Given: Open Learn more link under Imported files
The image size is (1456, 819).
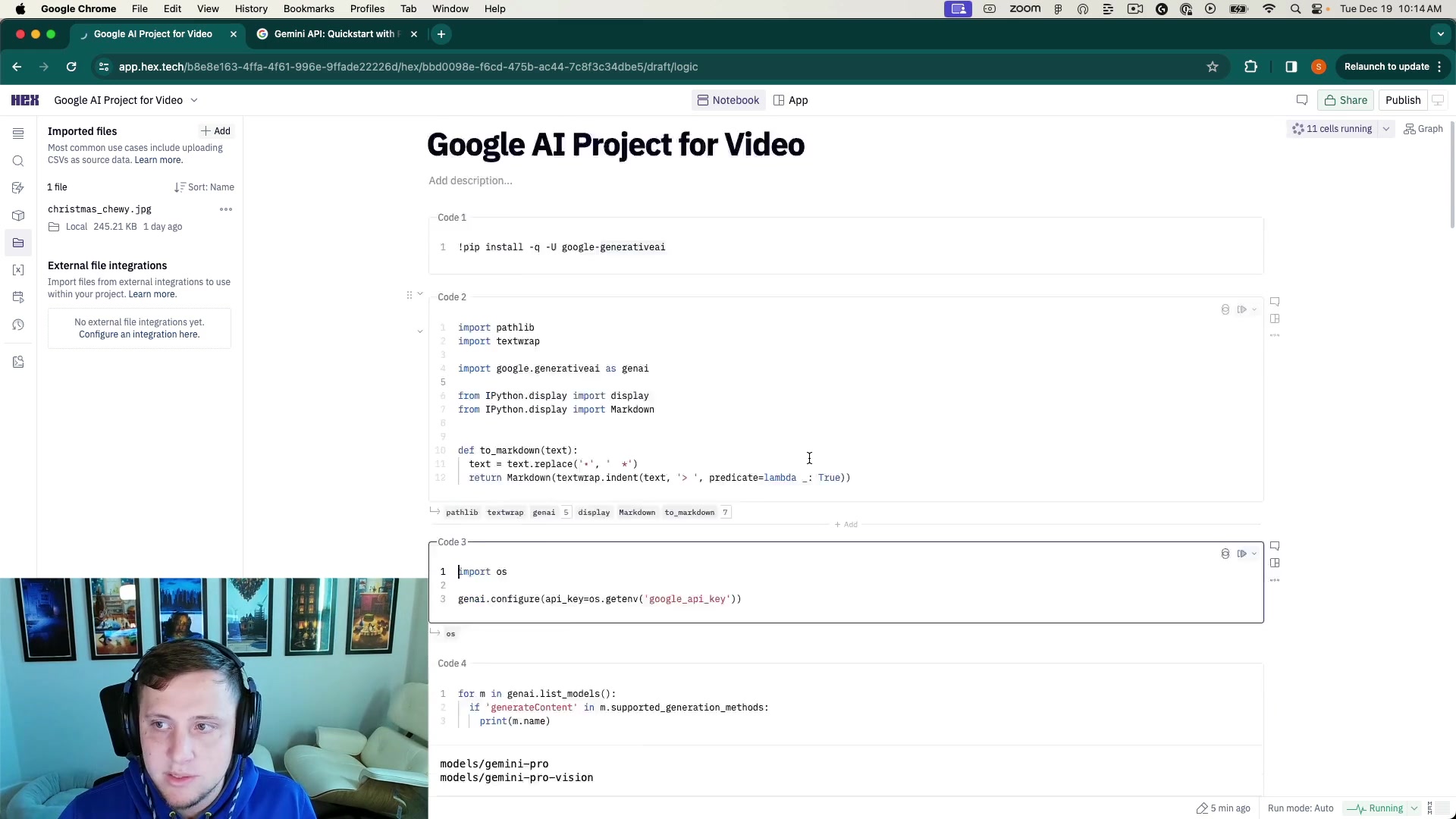Looking at the screenshot, I should (x=158, y=160).
